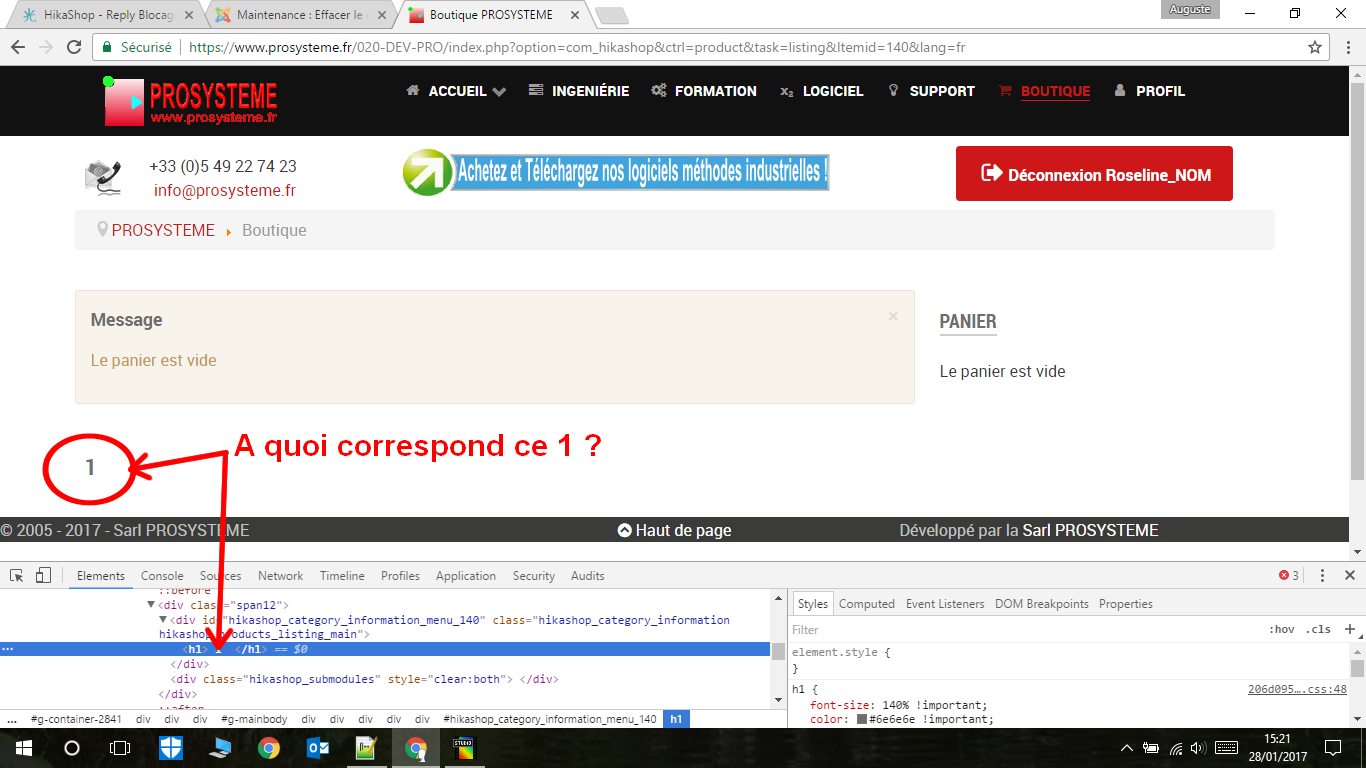Open the Timeline tab
Image resolution: width=1366 pixels, height=768 pixels.
click(x=342, y=575)
